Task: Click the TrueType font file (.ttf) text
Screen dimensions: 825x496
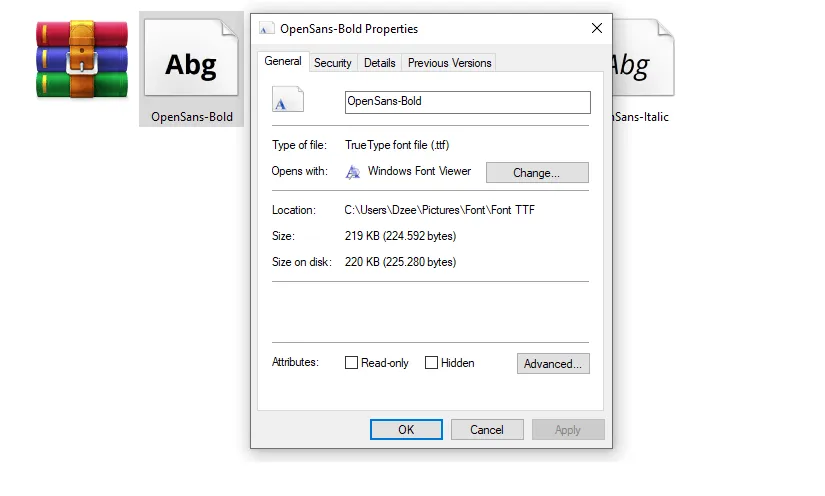Action: tap(397, 145)
